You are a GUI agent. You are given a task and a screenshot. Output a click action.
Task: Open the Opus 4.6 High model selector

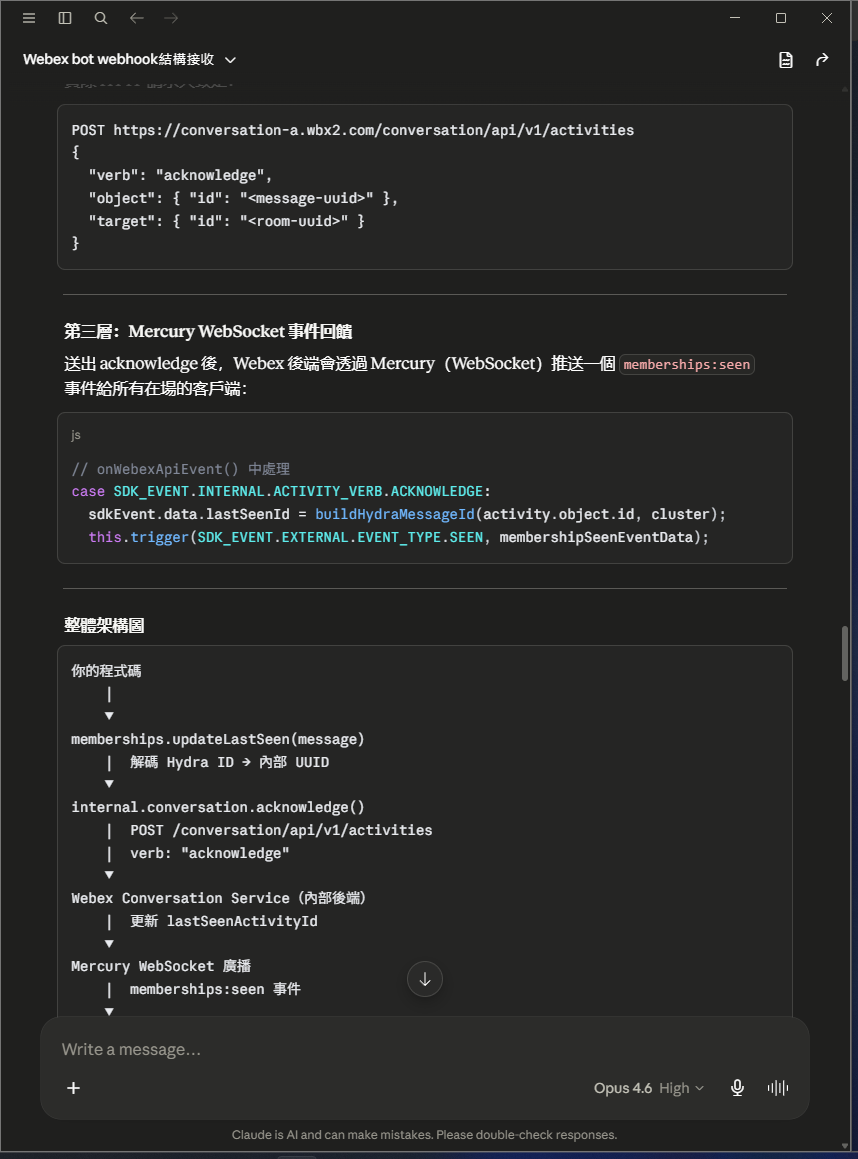click(648, 1088)
